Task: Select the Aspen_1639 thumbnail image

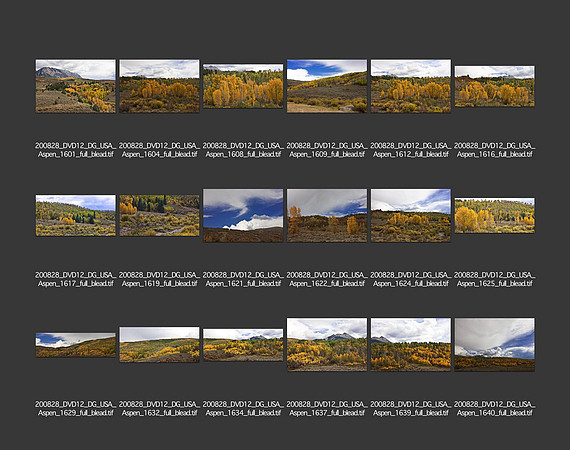Action: pyautogui.click(x=411, y=345)
